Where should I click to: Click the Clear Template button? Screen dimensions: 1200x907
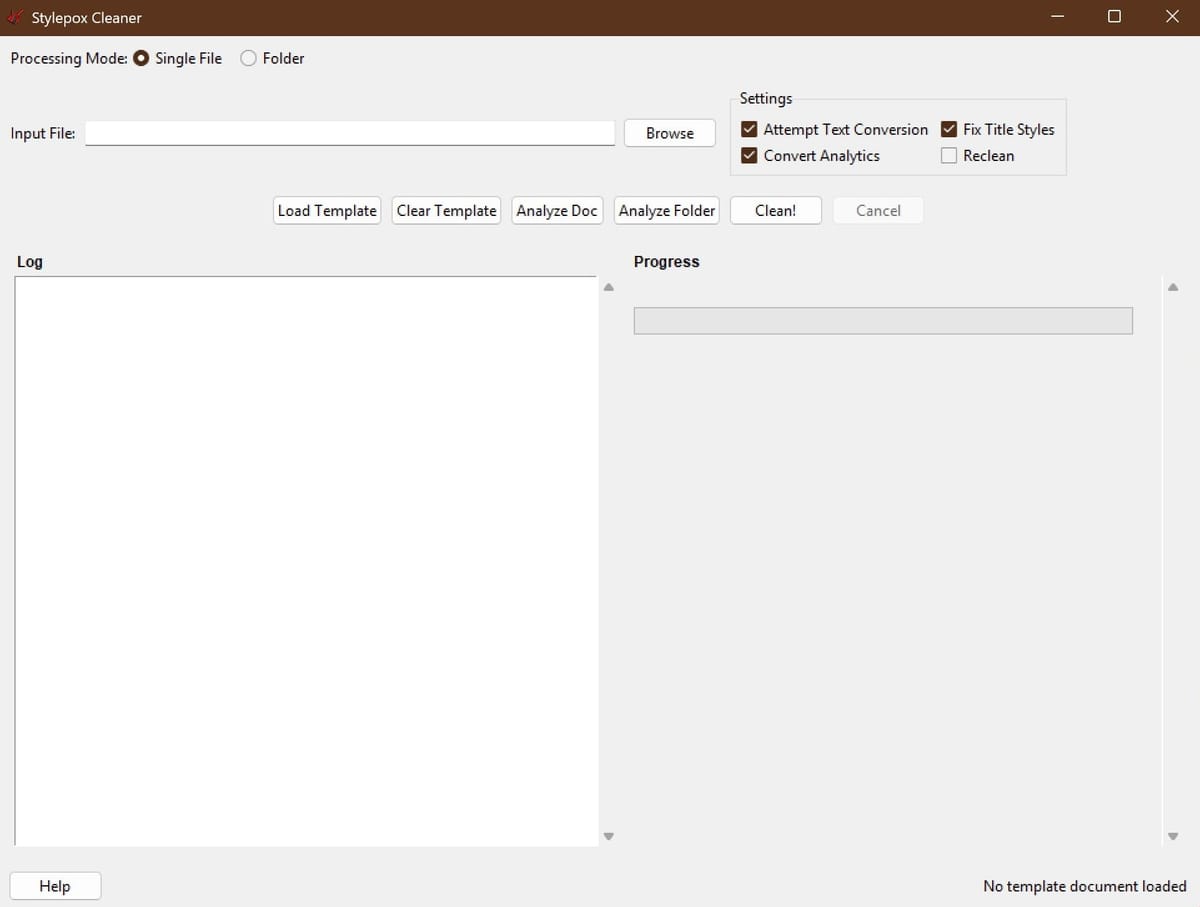[446, 211]
